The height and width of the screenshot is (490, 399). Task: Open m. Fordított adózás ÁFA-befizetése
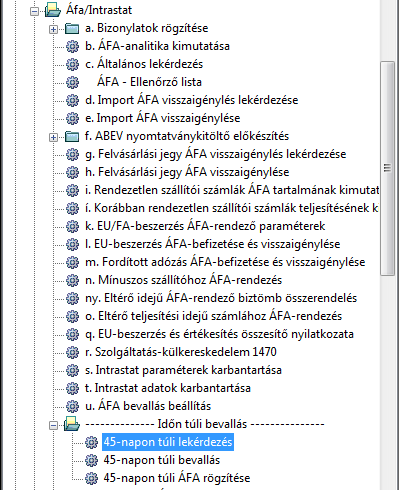point(225,262)
